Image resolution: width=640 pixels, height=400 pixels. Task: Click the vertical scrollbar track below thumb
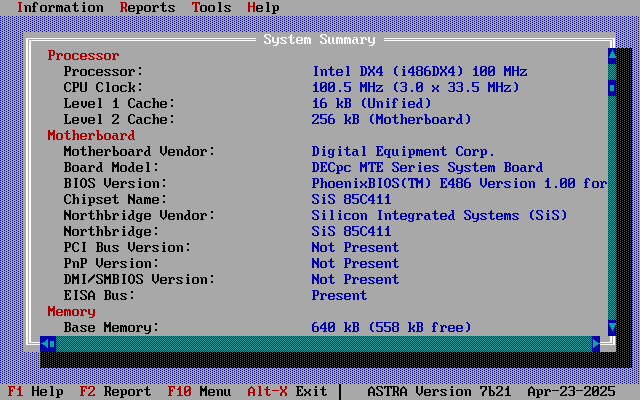[x=612, y=208]
